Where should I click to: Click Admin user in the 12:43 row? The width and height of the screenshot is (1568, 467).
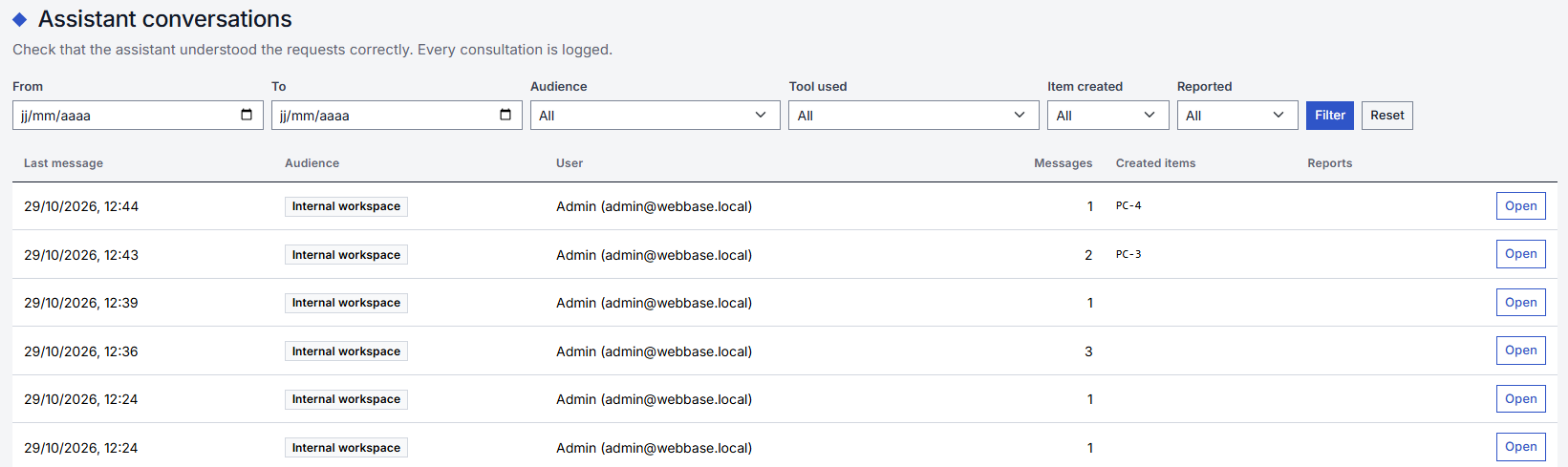click(654, 254)
